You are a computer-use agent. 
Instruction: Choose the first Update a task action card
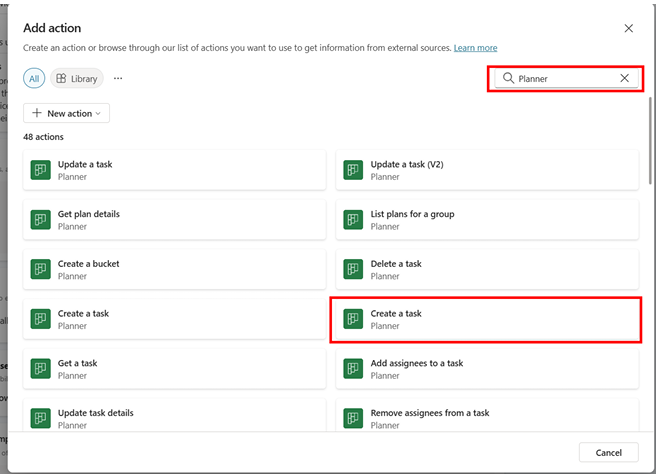(x=174, y=170)
